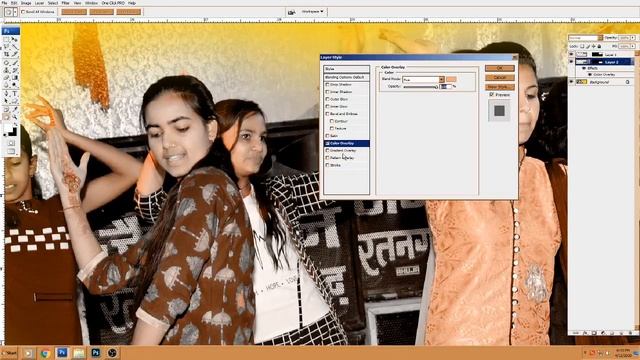Select the Hand tool in the toolbox

pos(6,117)
